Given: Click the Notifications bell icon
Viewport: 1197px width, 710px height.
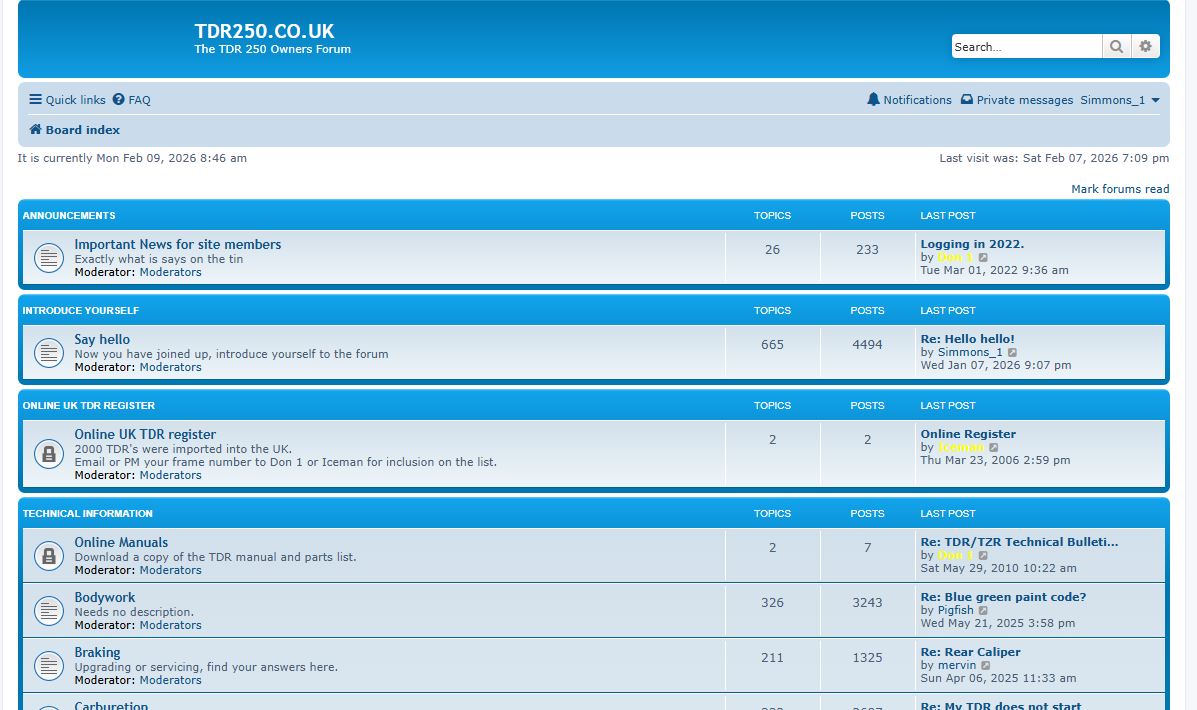Looking at the screenshot, I should 873,99.
